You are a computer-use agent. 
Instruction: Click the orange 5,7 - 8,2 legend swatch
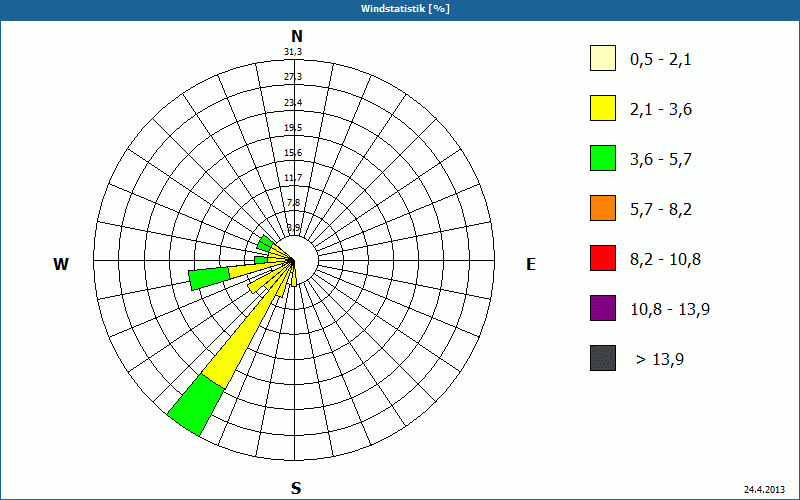tap(603, 208)
